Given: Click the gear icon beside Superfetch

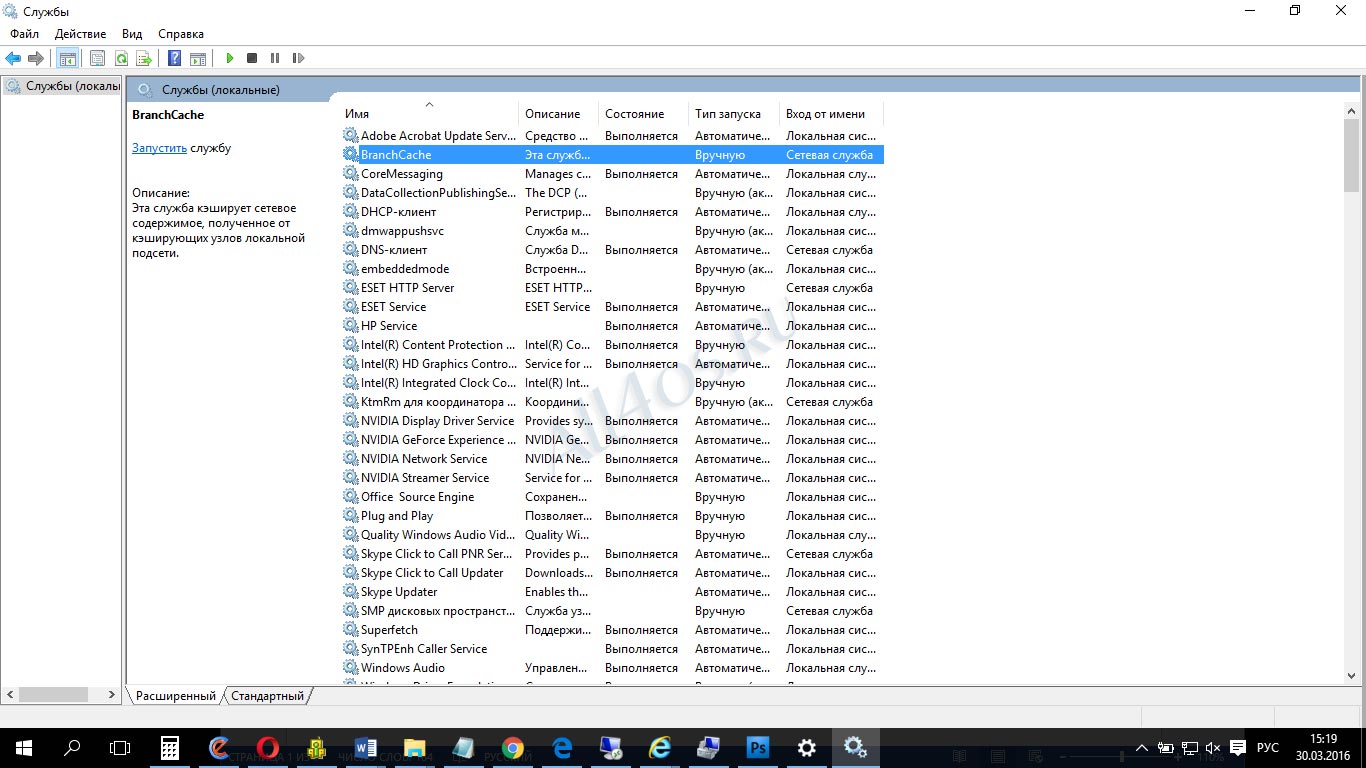Looking at the screenshot, I should (350, 629).
